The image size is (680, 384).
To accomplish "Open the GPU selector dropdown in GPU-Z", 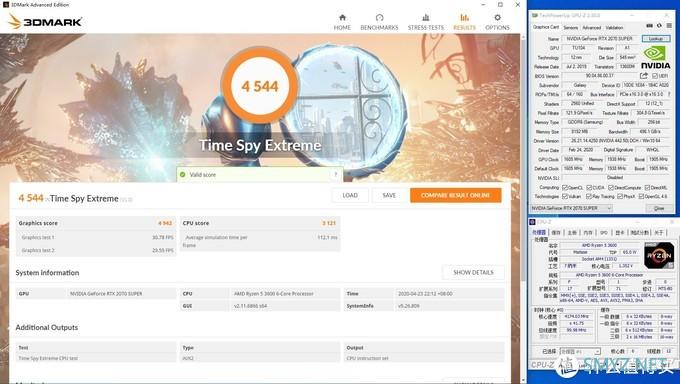I will (x=572, y=208).
